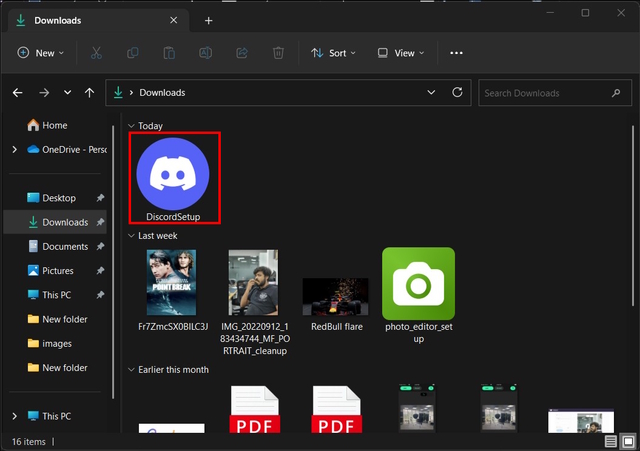This screenshot has height=451, width=640.
Task: Open Home in the sidebar
Action: point(47,125)
